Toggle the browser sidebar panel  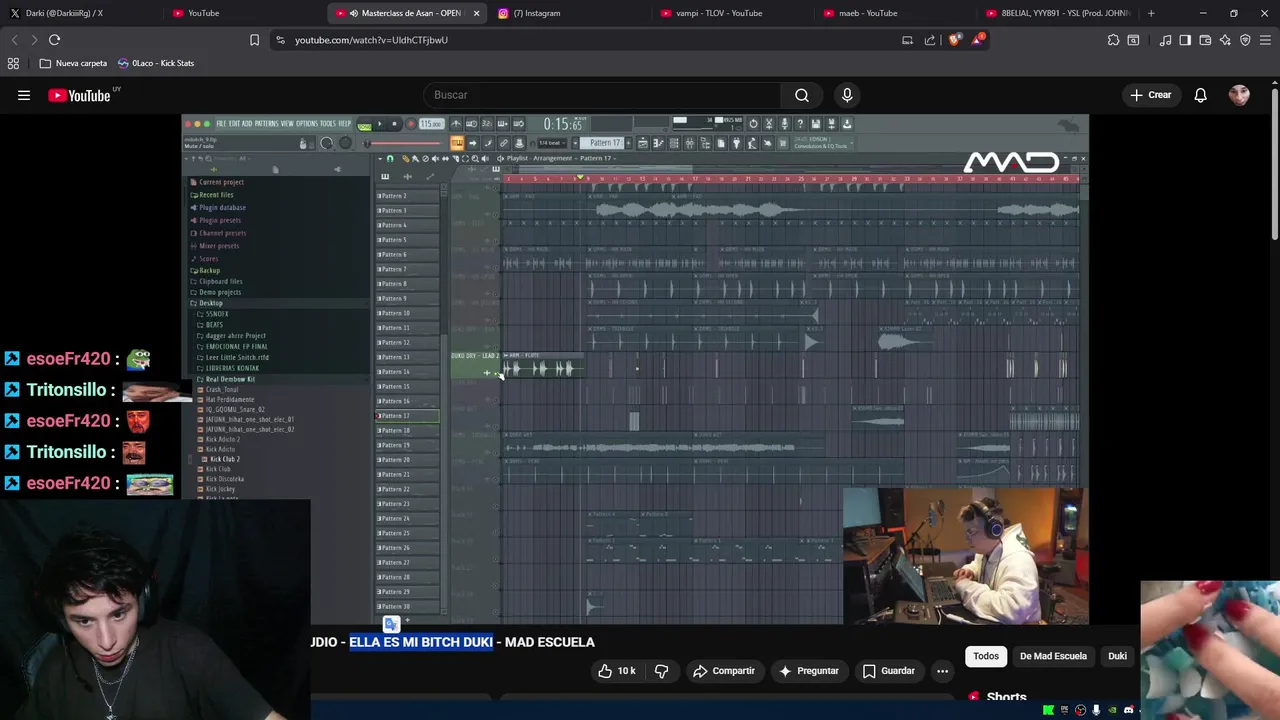[x=1185, y=40]
